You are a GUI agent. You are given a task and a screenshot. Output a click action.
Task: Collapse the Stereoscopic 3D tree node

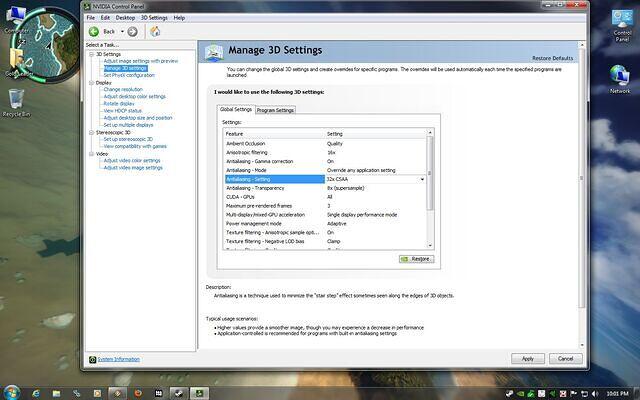click(91, 131)
